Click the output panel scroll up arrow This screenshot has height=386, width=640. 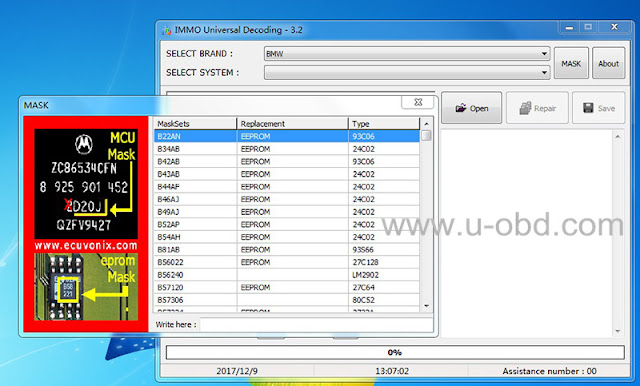click(618, 136)
